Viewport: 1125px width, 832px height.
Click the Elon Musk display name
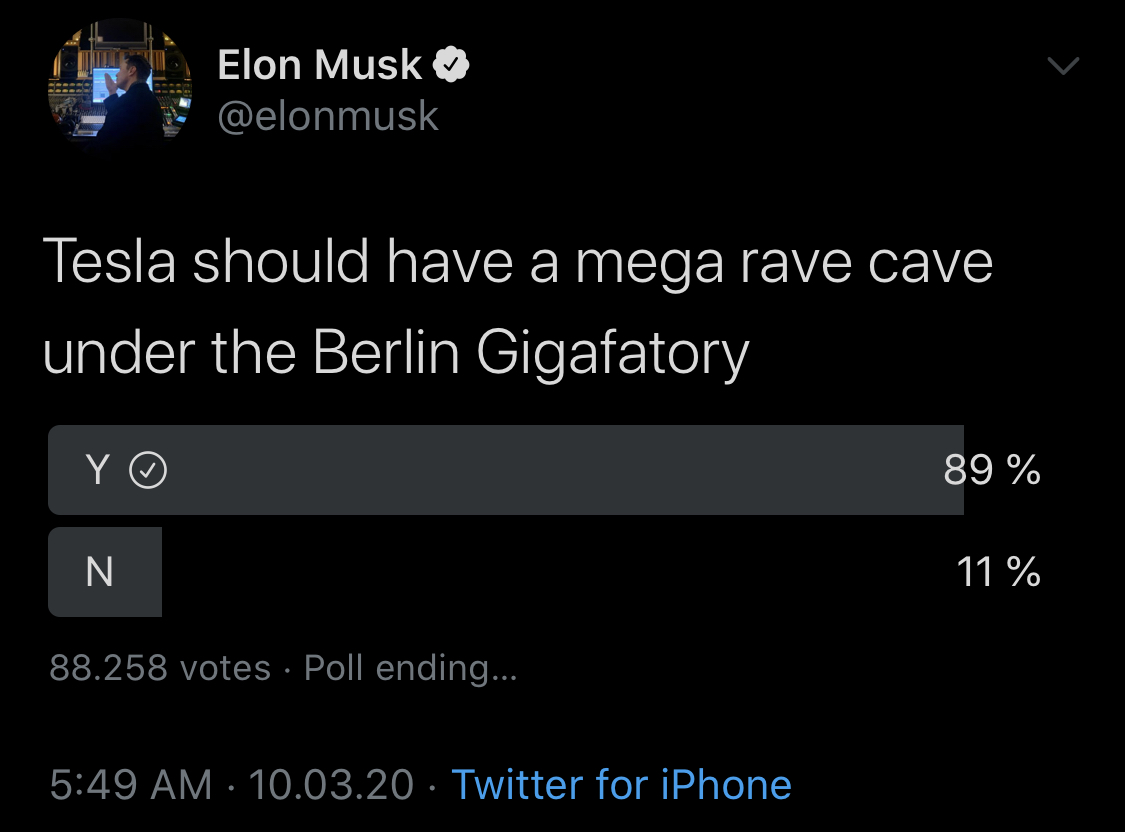pos(319,66)
